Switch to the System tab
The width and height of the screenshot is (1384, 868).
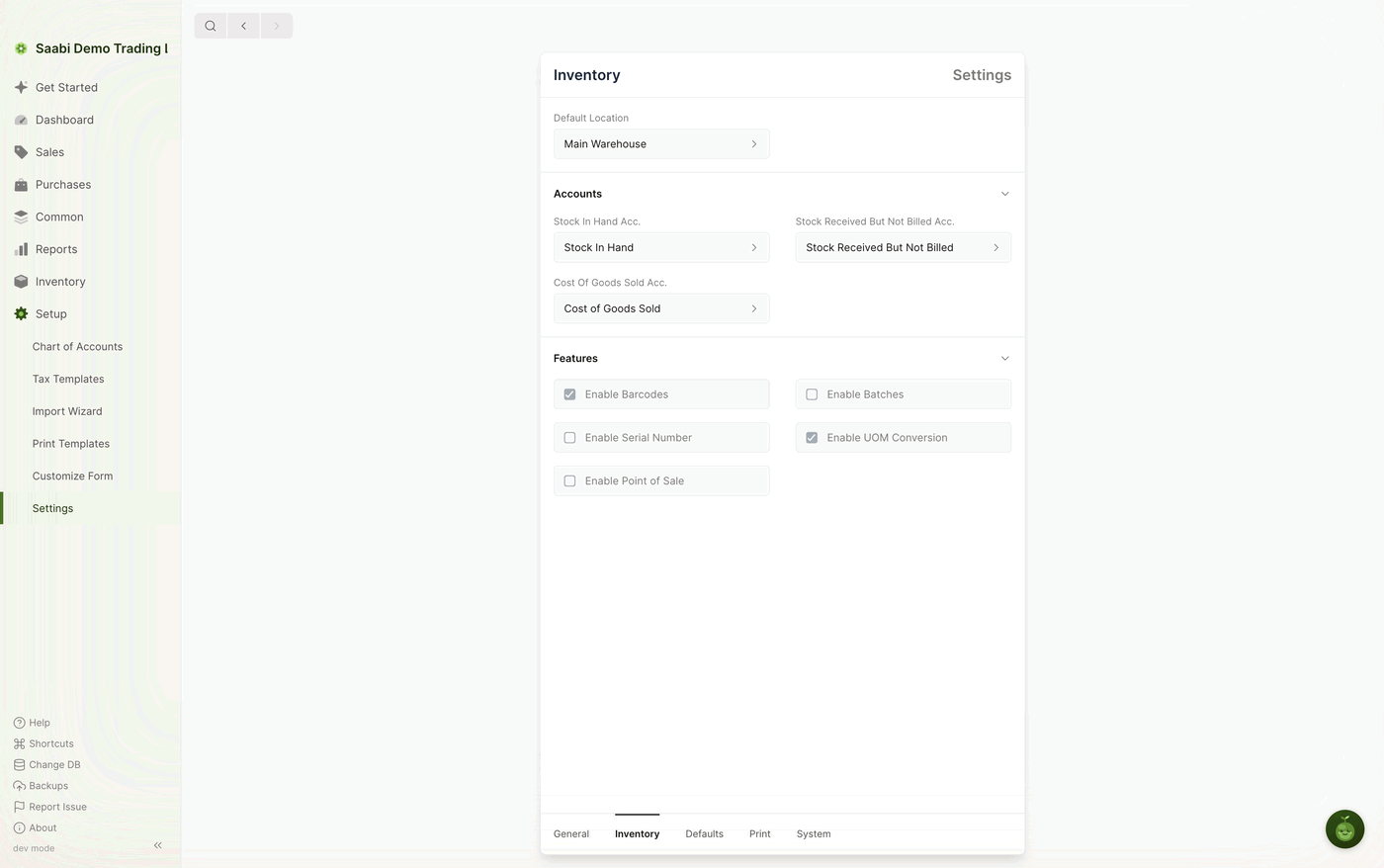pyautogui.click(x=814, y=834)
